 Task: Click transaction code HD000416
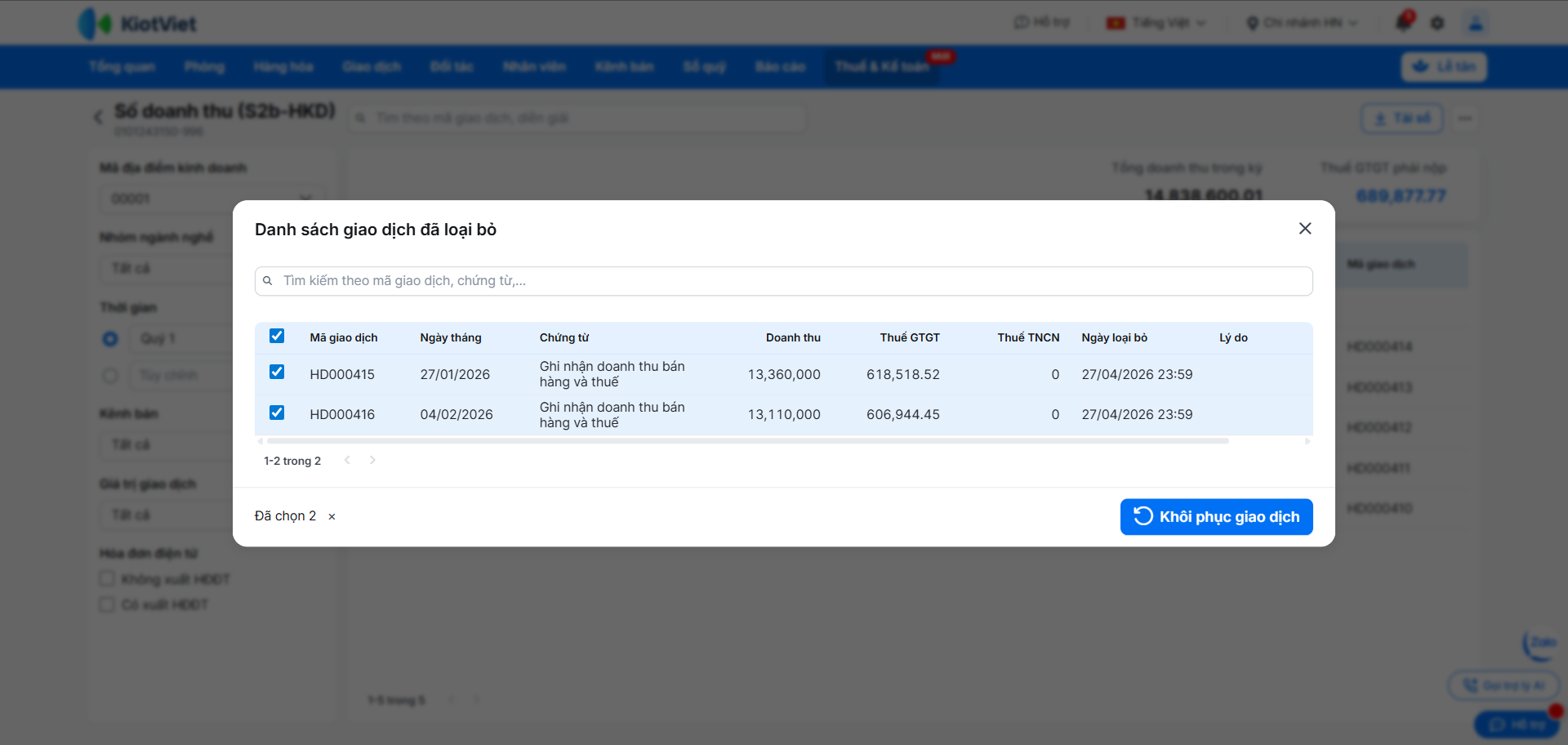pyautogui.click(x=342, y=414)
